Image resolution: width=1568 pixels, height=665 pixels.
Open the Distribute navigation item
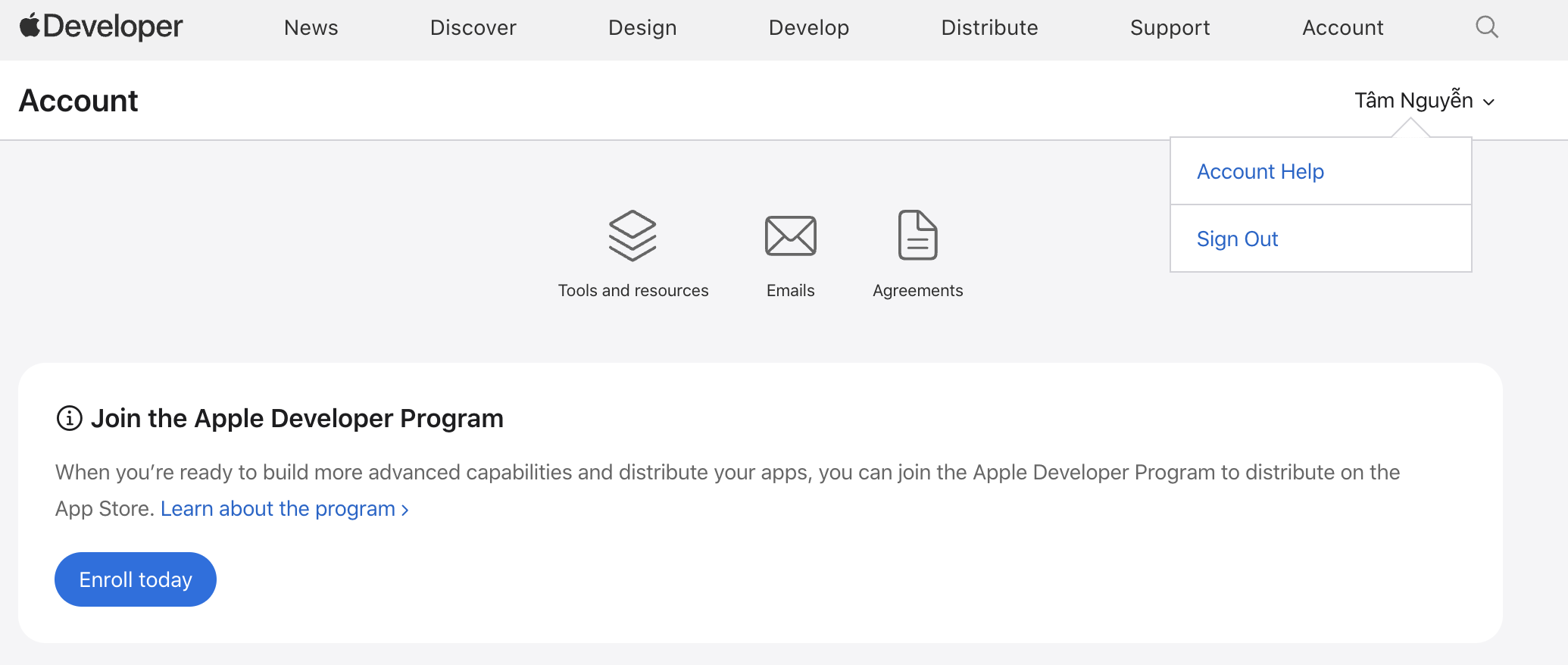989,28
